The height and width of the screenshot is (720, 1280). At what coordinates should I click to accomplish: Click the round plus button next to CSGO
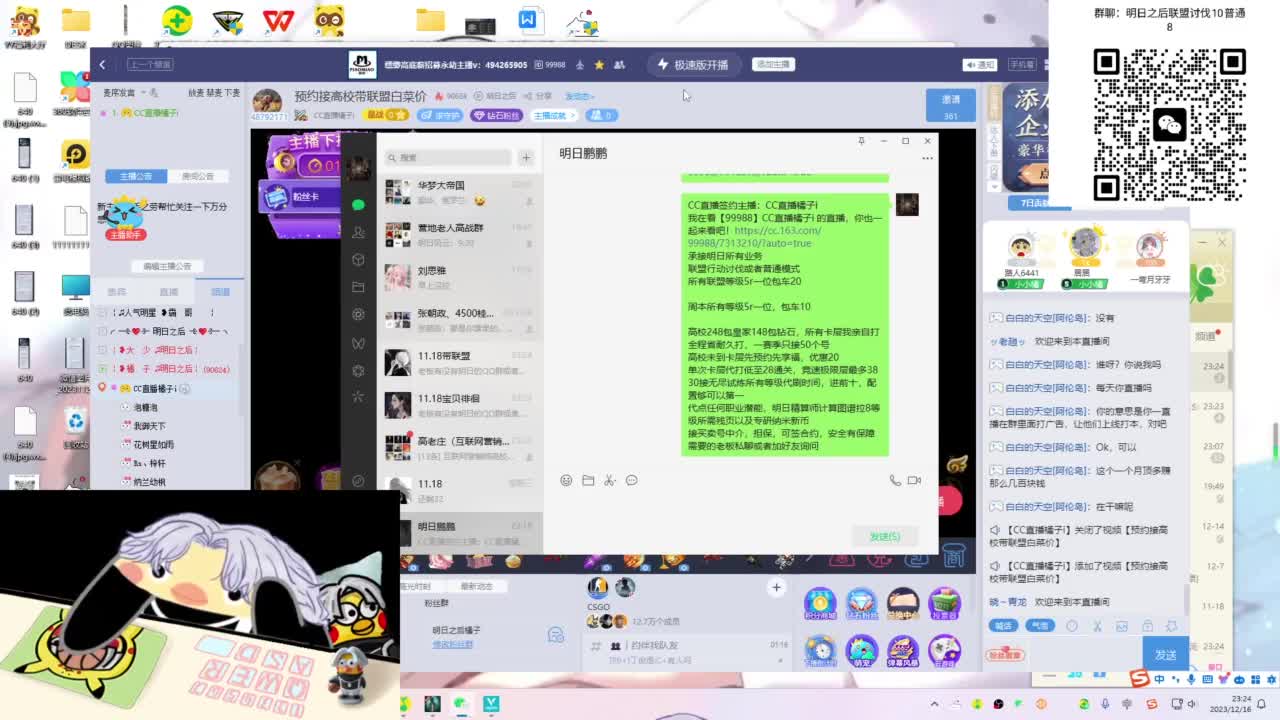tap(776, 587)
